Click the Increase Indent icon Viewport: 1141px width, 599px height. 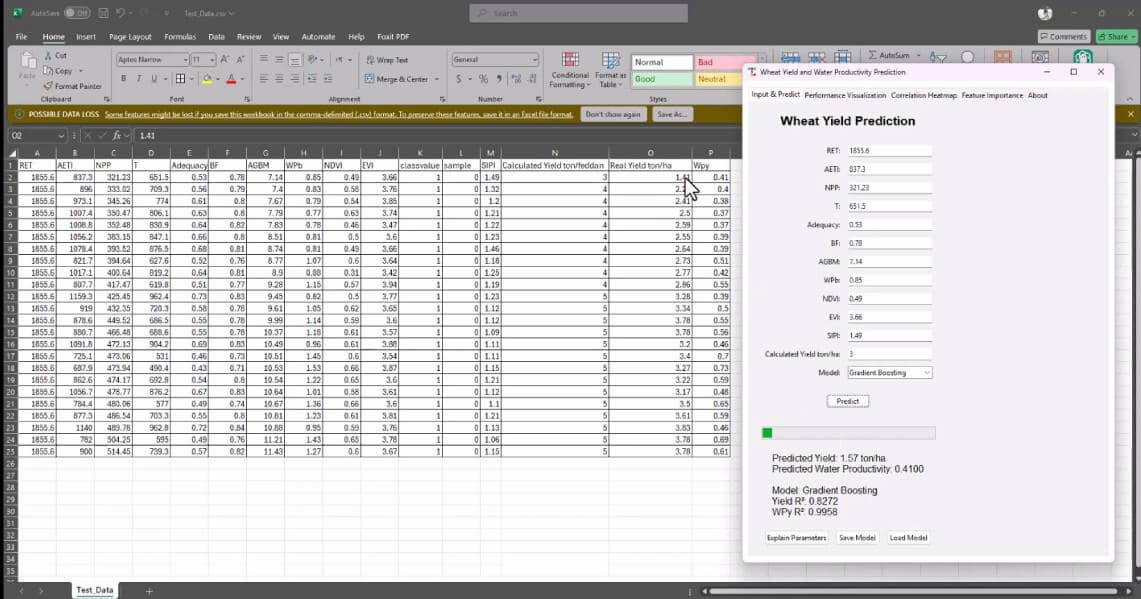328,79
